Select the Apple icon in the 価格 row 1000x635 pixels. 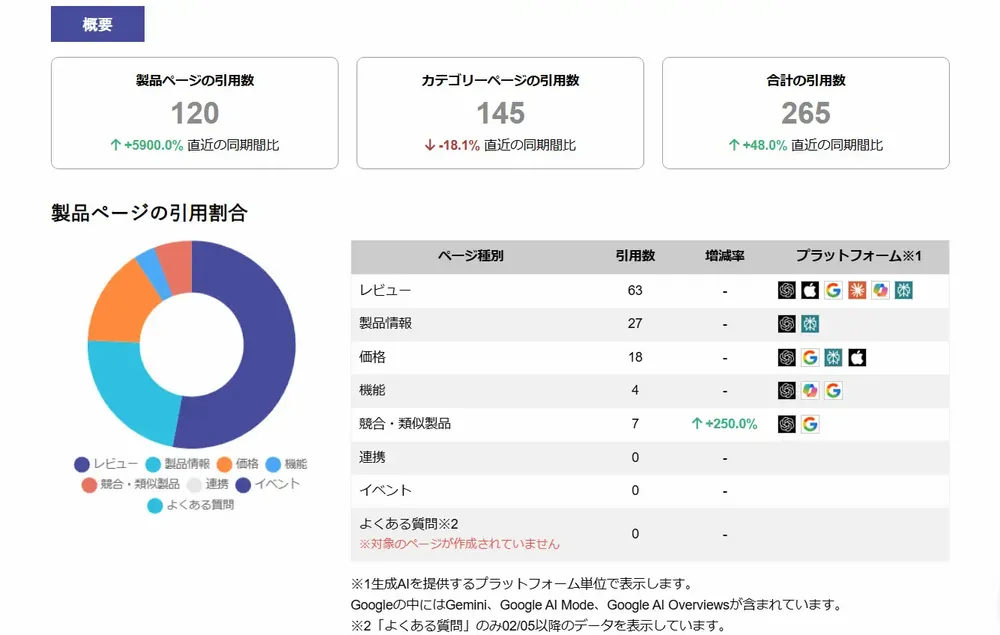857,357
